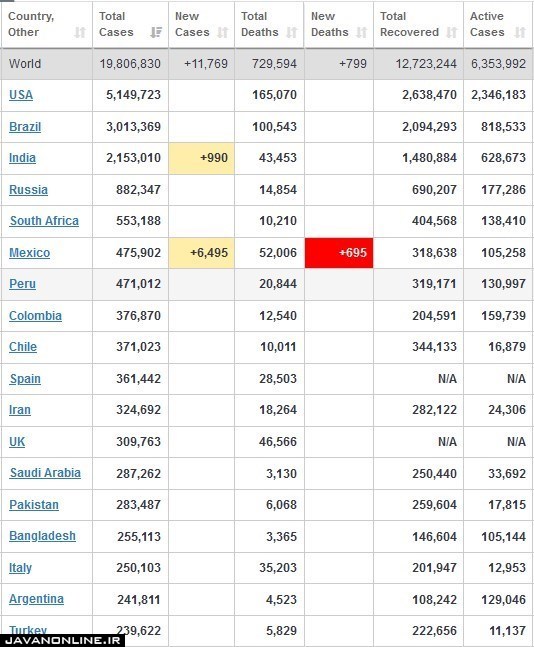Sort by New Deaths arrows icon
Screen dimensions: 534x647
pos(362,32)
